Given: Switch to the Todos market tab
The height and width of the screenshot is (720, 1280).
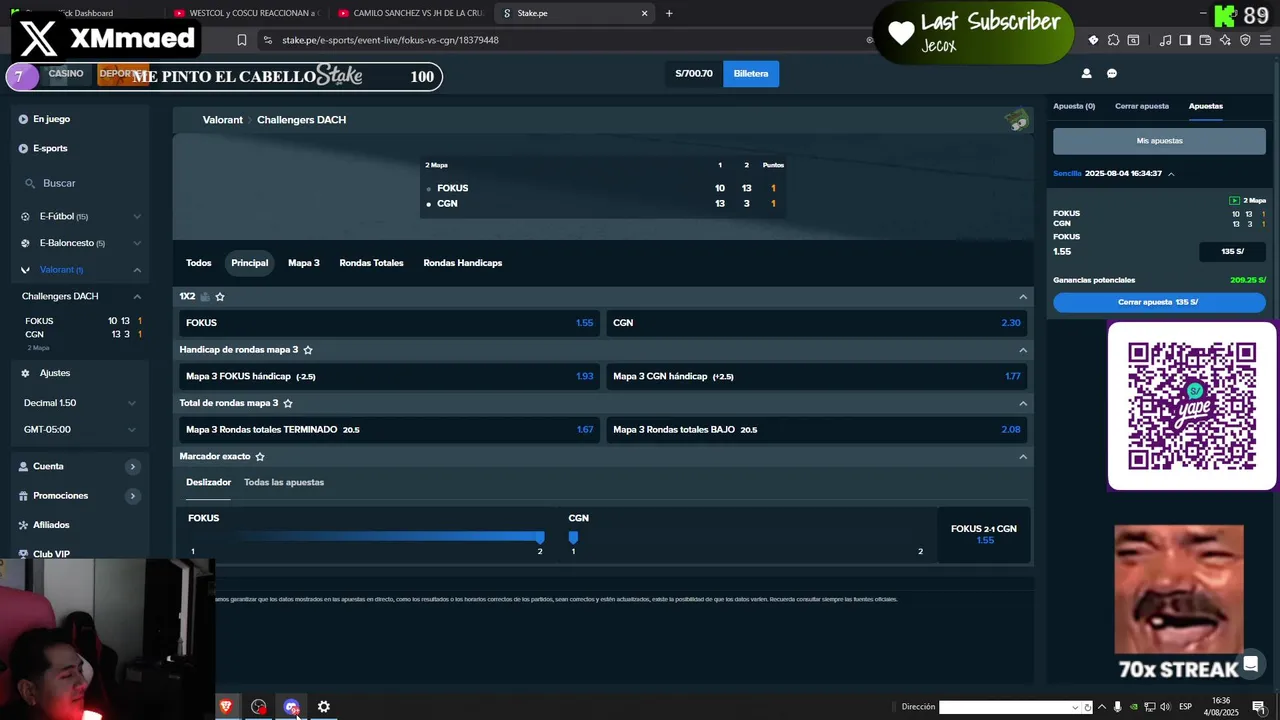Looking at the screenshot, I should tap(199, 263).
